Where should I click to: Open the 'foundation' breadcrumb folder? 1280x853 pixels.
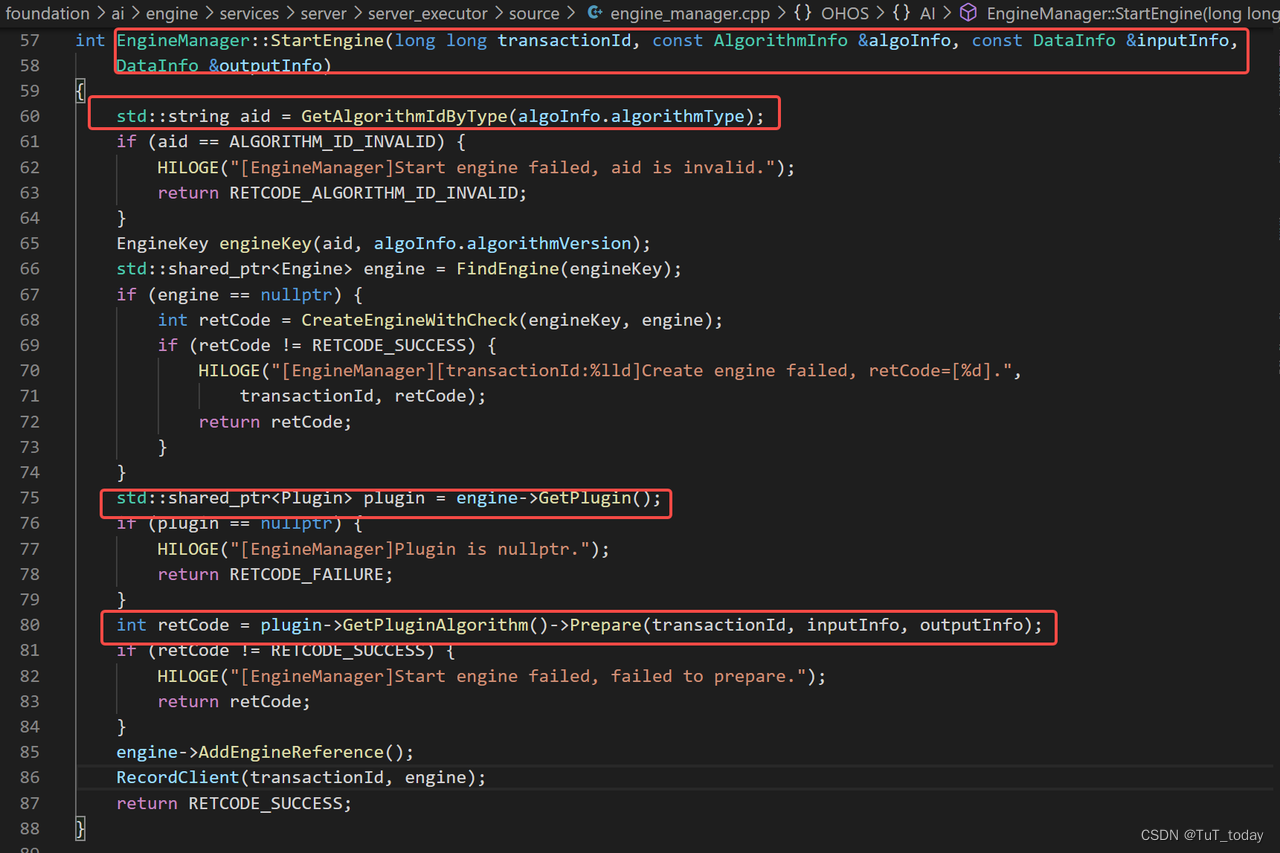(48, 13)
